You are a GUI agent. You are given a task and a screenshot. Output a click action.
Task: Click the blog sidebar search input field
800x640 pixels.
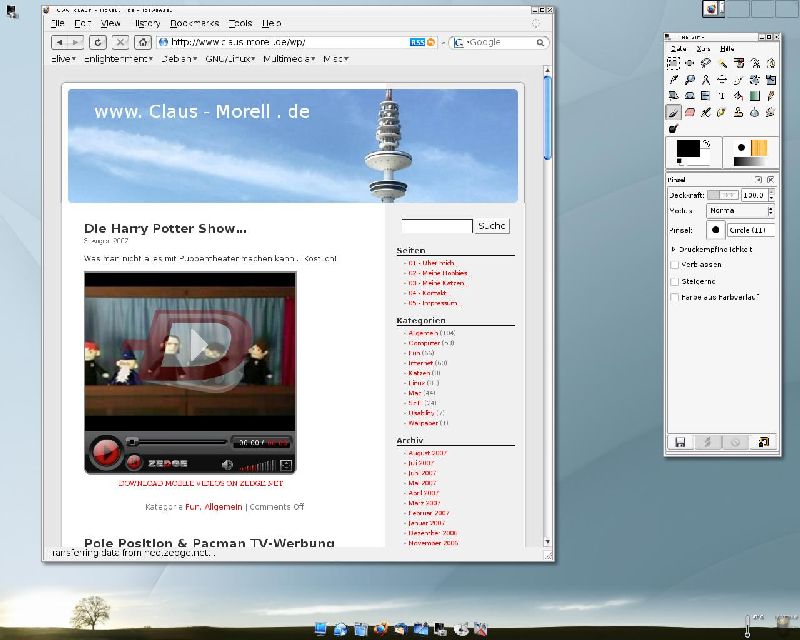coord(437,226)
